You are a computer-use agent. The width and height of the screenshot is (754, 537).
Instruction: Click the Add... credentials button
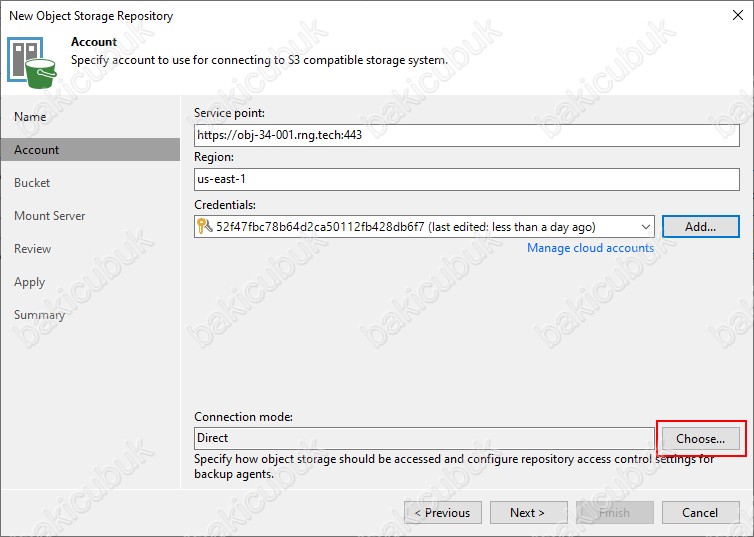[x=701, y=226]
